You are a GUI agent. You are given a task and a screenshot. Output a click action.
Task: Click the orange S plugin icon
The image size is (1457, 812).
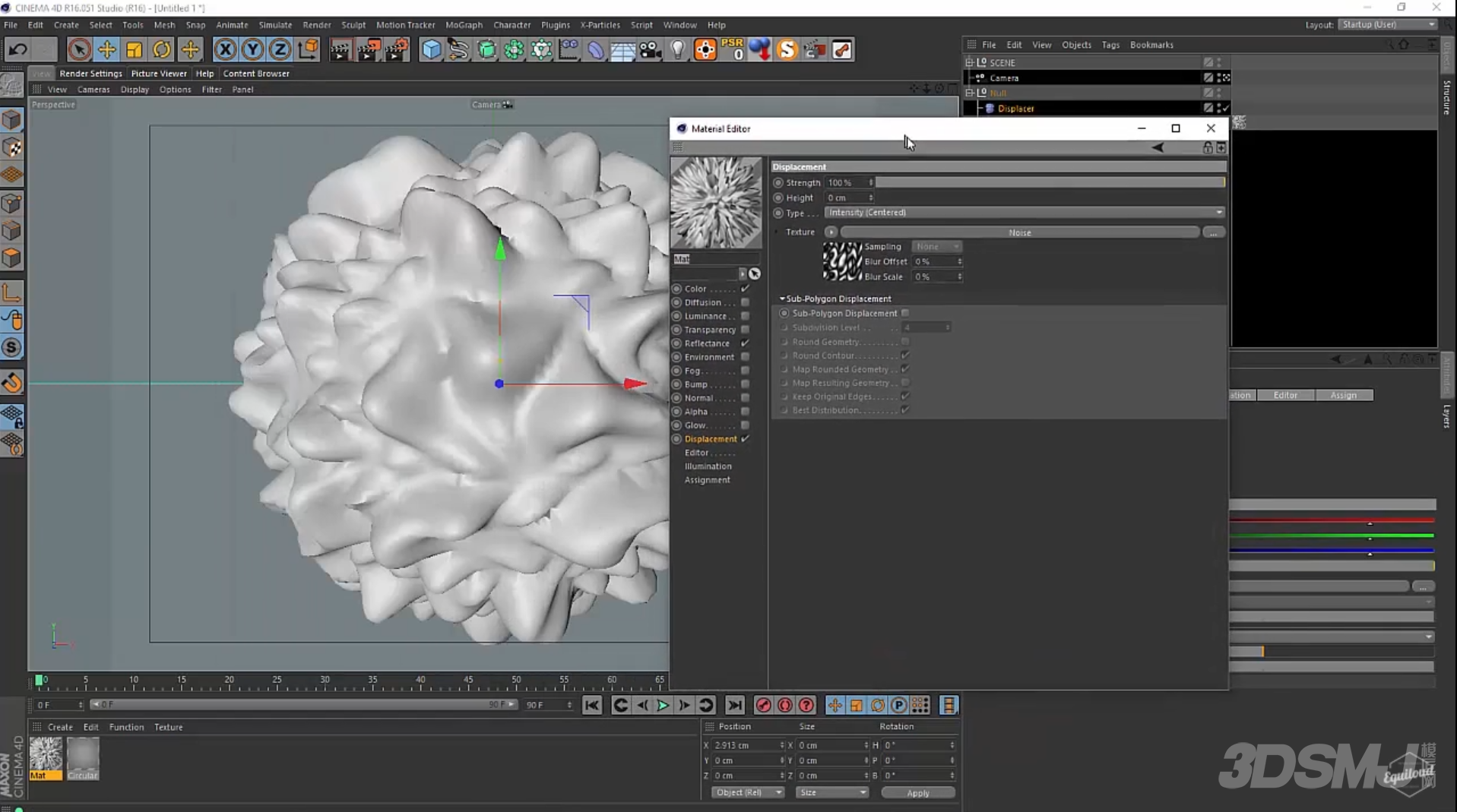click(x=787, y=50)
